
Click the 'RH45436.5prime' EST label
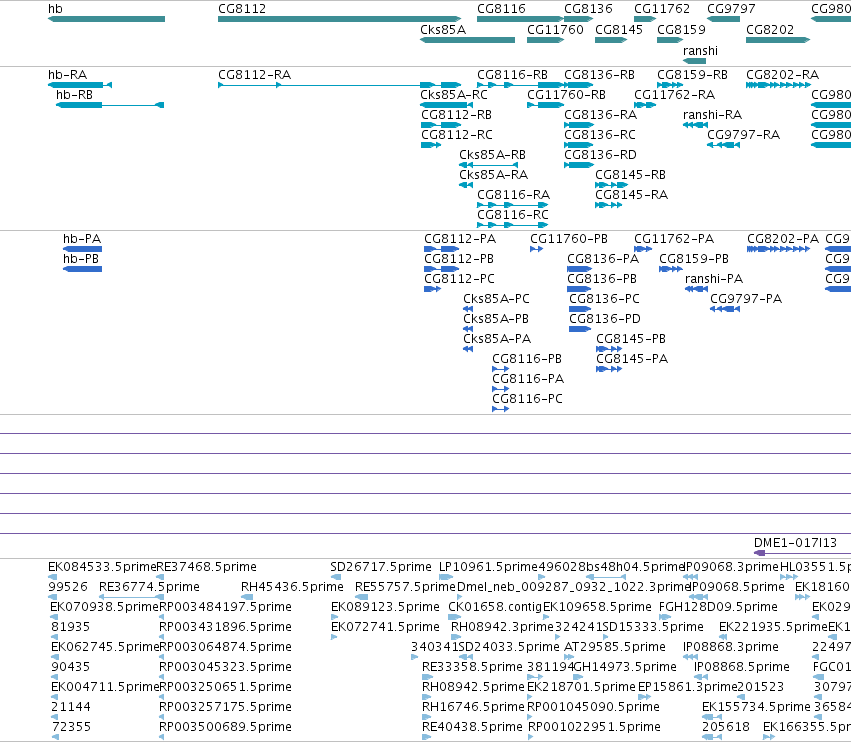(x=292, y=587)
